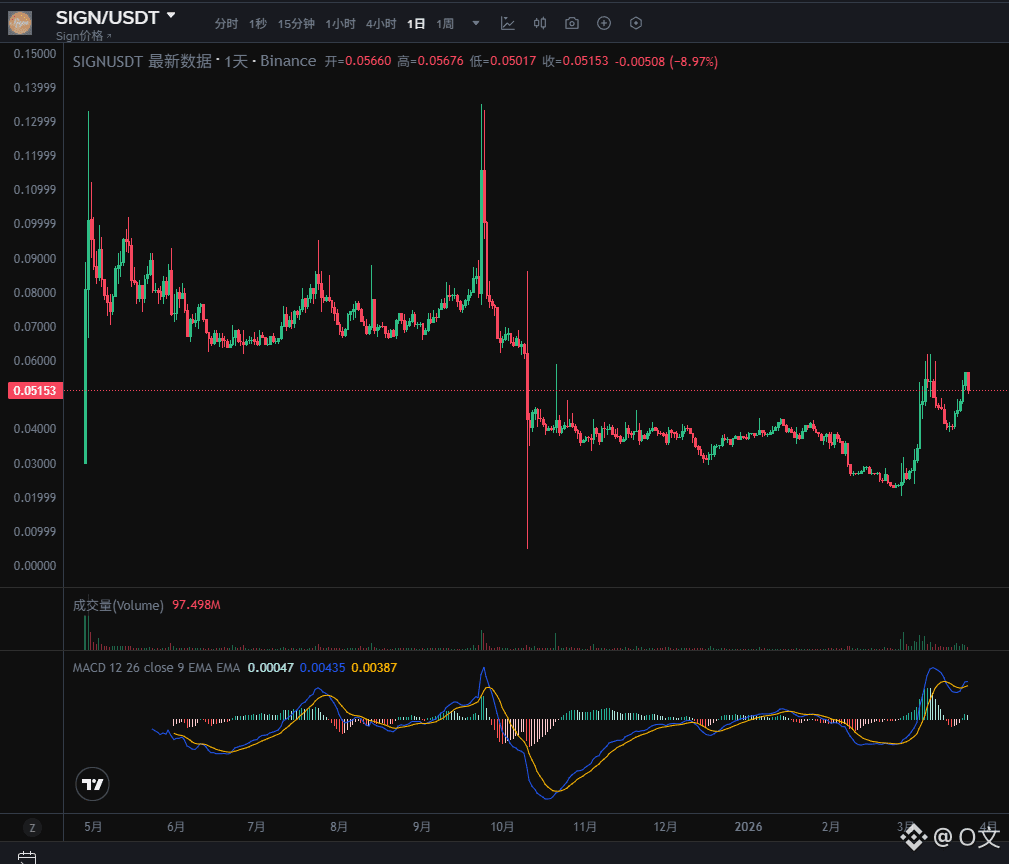Select the 1秒 timeframe

(x=258, y=24)
